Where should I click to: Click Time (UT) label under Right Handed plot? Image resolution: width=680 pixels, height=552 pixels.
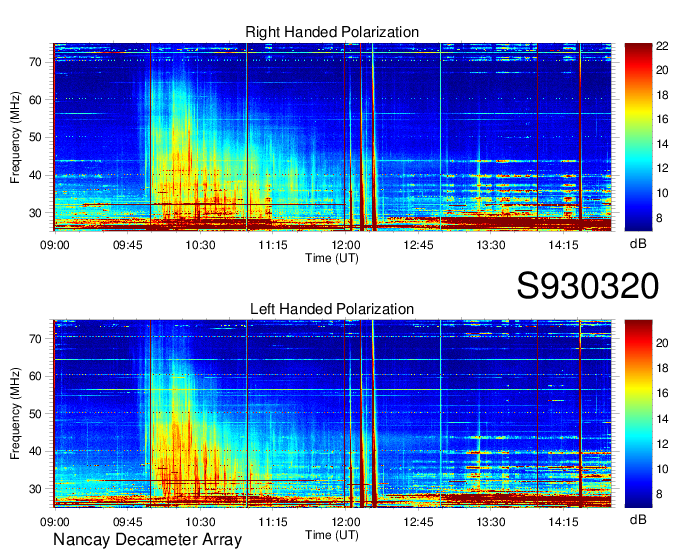click(332, 258)
